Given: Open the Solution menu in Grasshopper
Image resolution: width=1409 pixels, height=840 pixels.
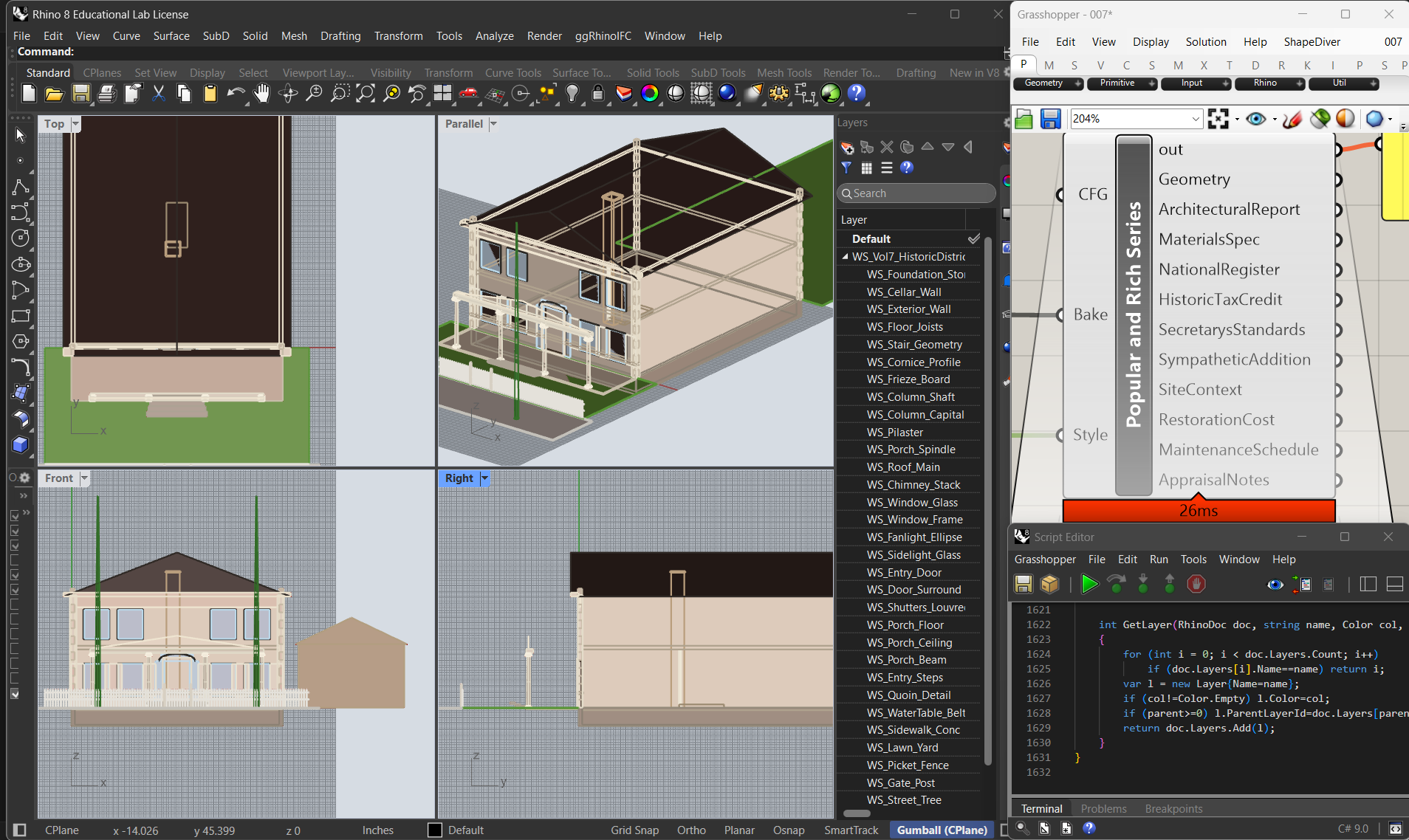Looking at the screenshot, I should click(1206, 42).
